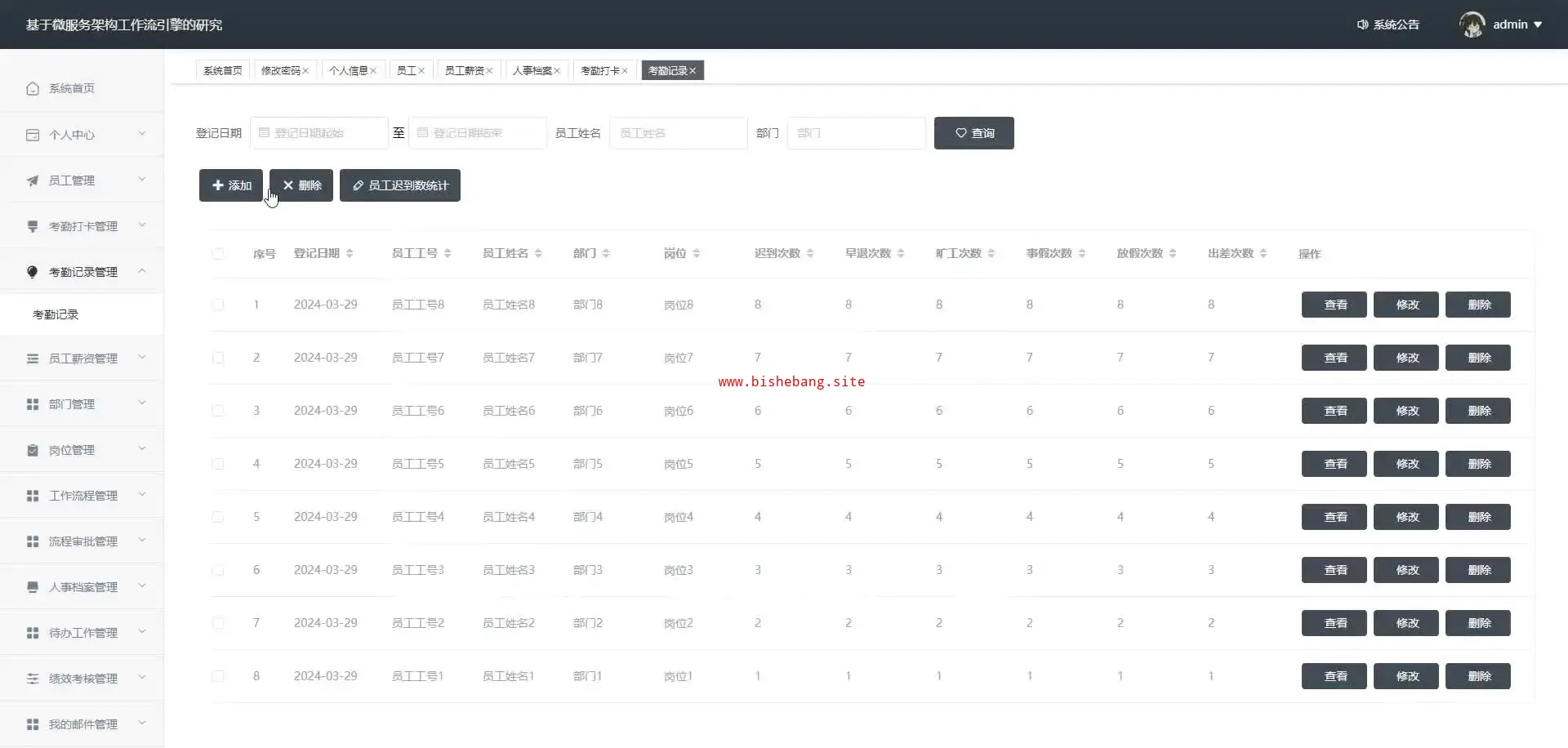1568x748 pixels.
Task: Open the 考勤记录 submenu item
Action: 56,314
